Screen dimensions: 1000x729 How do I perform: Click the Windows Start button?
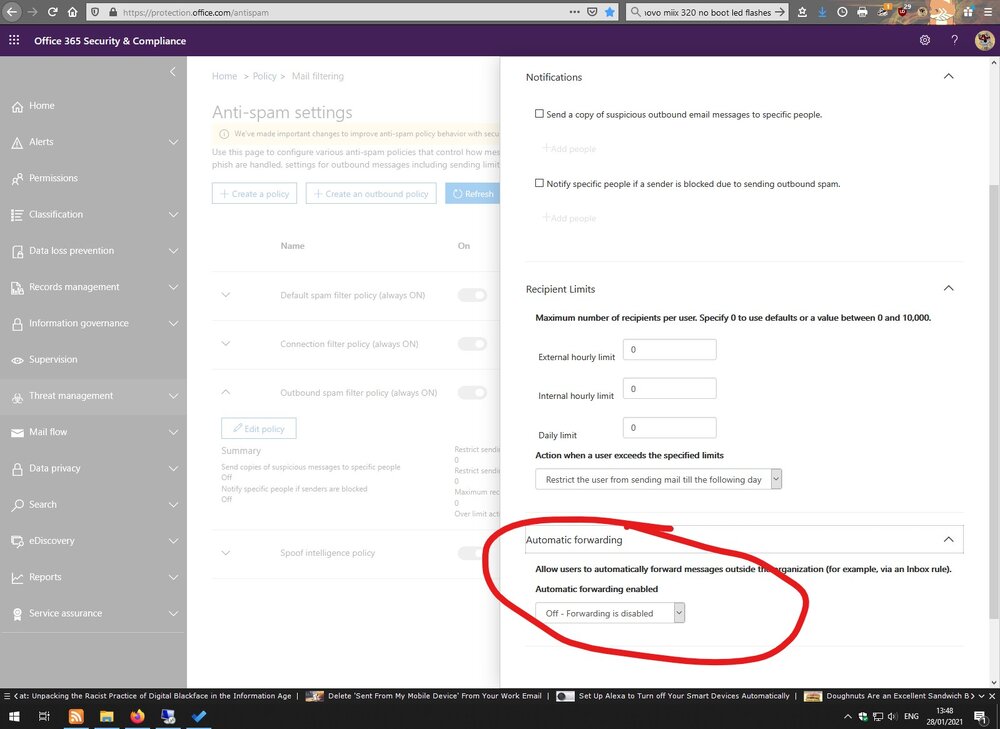[x=13, y=716]
